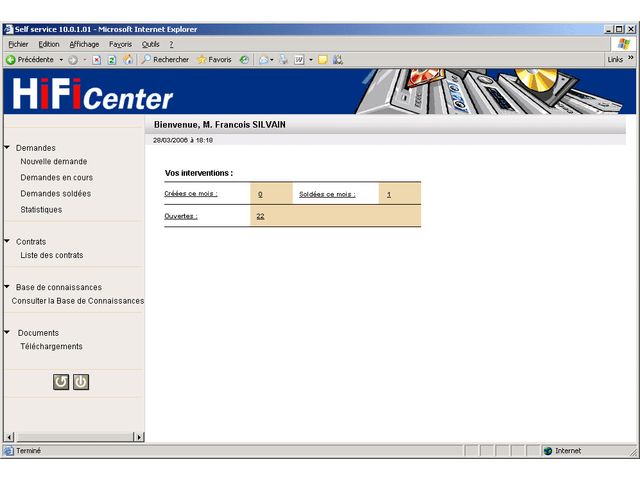Screen dimensions: 640x480
Task: Open the Rechercher search tool
Action: click(165, 60)
